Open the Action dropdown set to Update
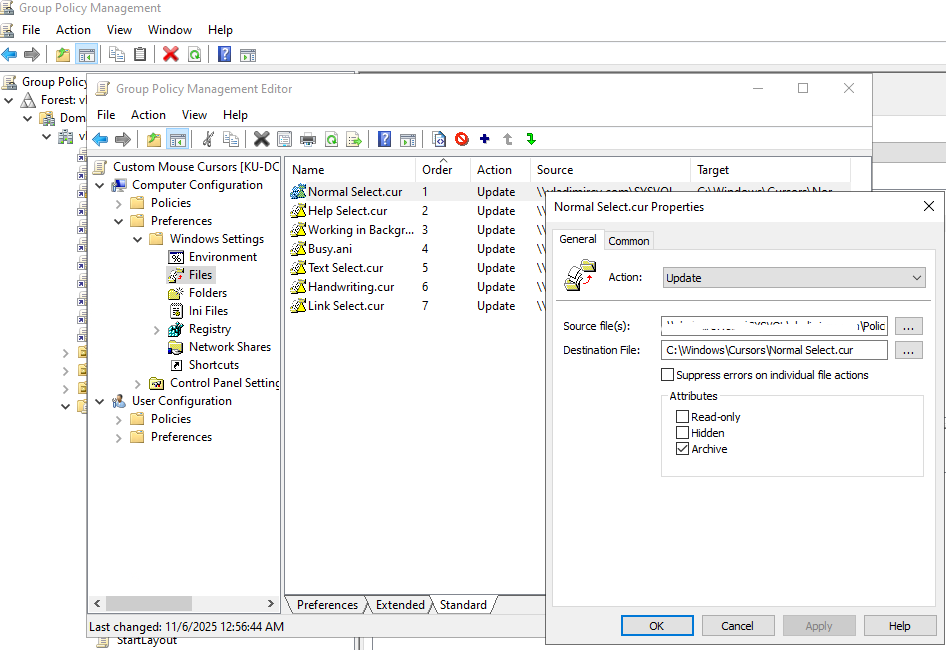946x650 pixels. click(x=794, y=278)
